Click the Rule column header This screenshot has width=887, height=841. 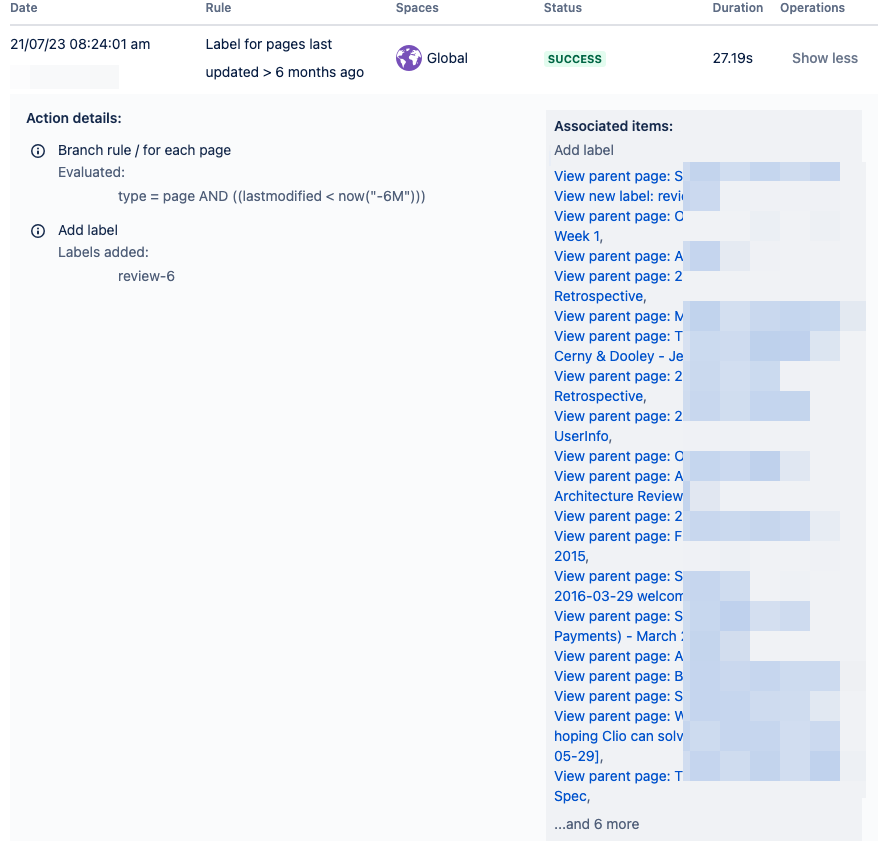click(218, 8)
